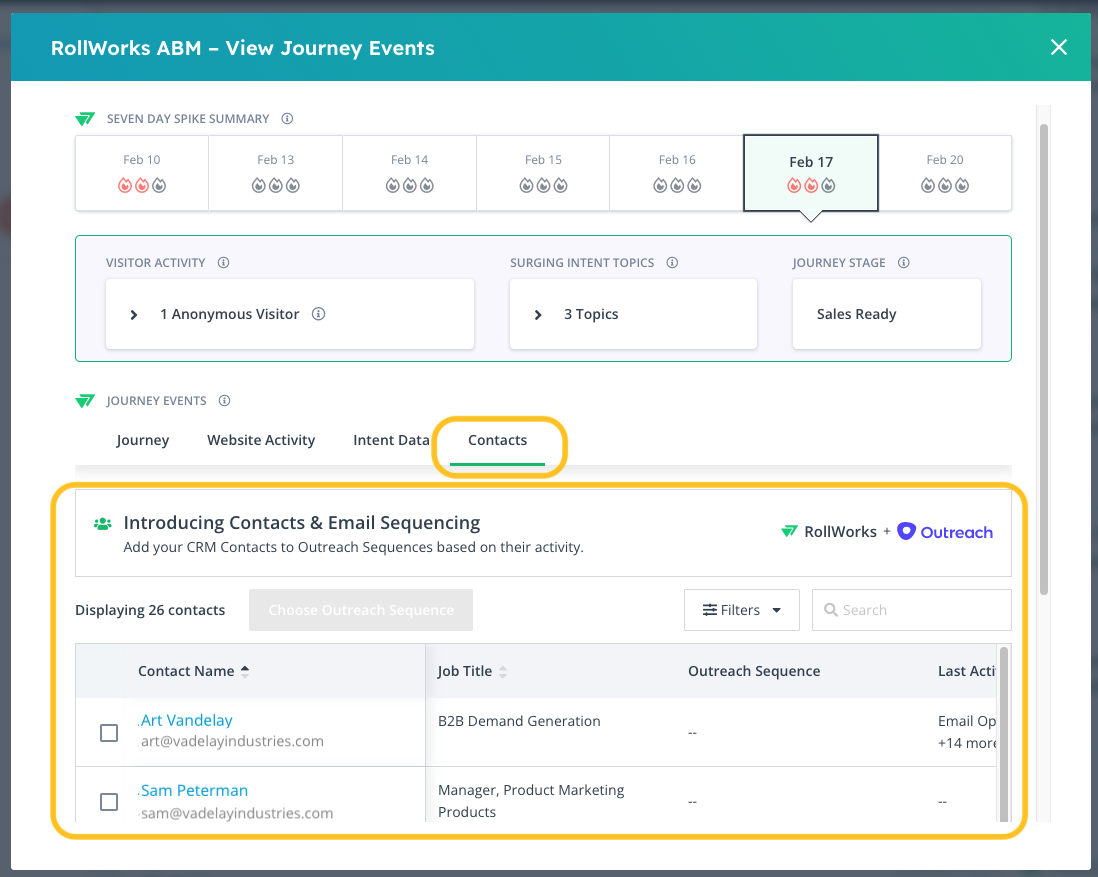Select the Feb 20 spike day card

(945, 173)
